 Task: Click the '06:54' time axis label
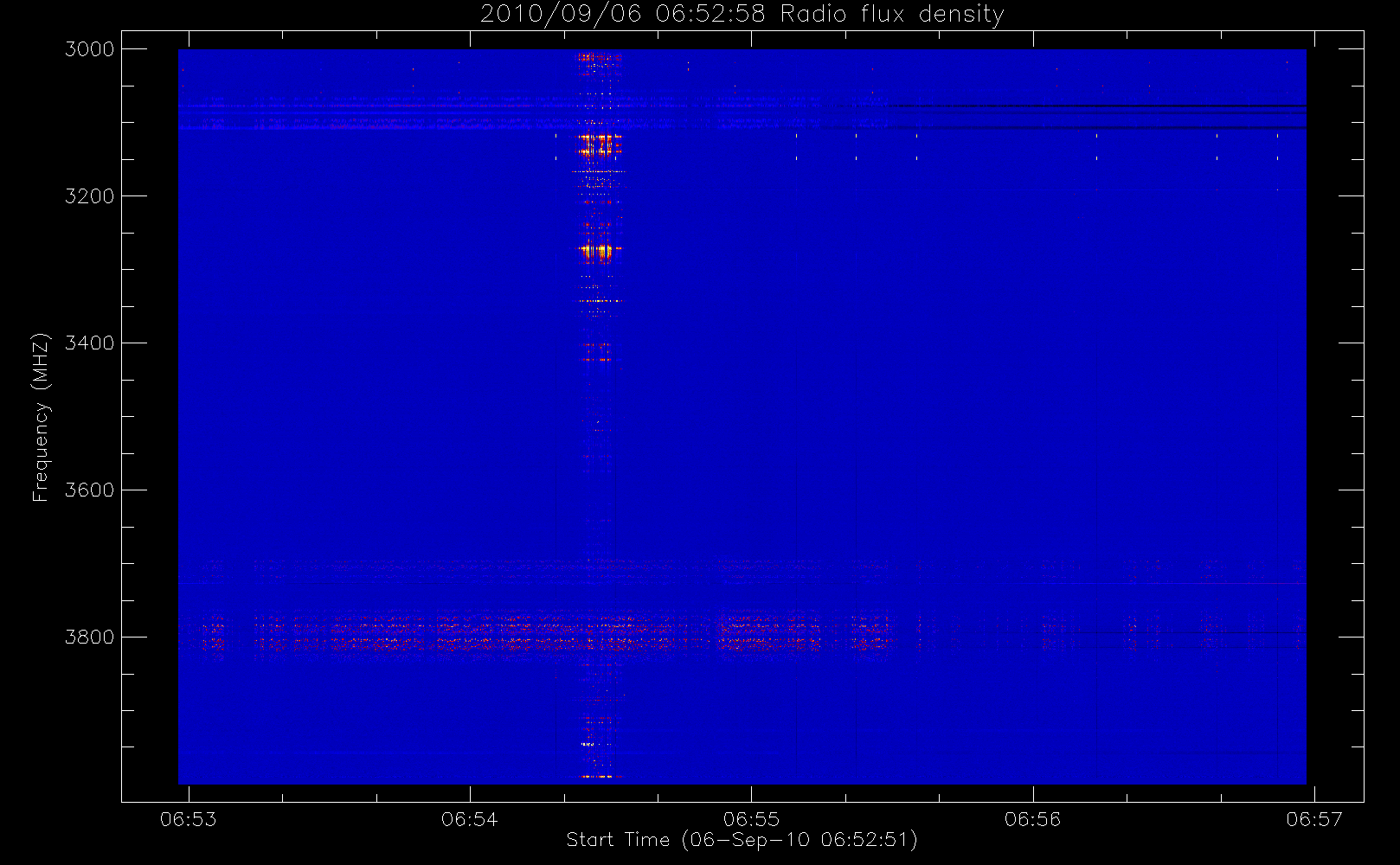coord(470,819)
